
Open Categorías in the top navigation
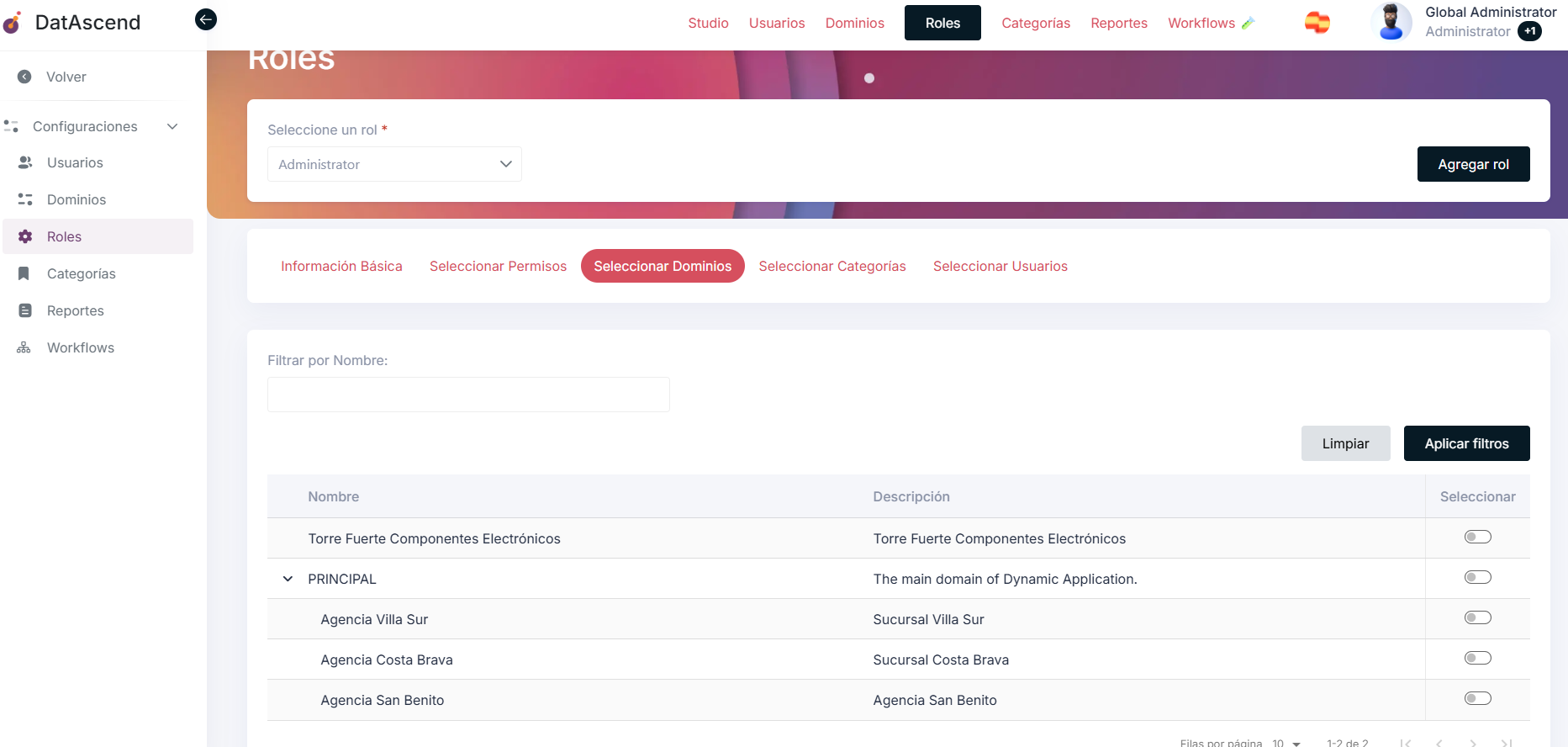point(1036,23)
